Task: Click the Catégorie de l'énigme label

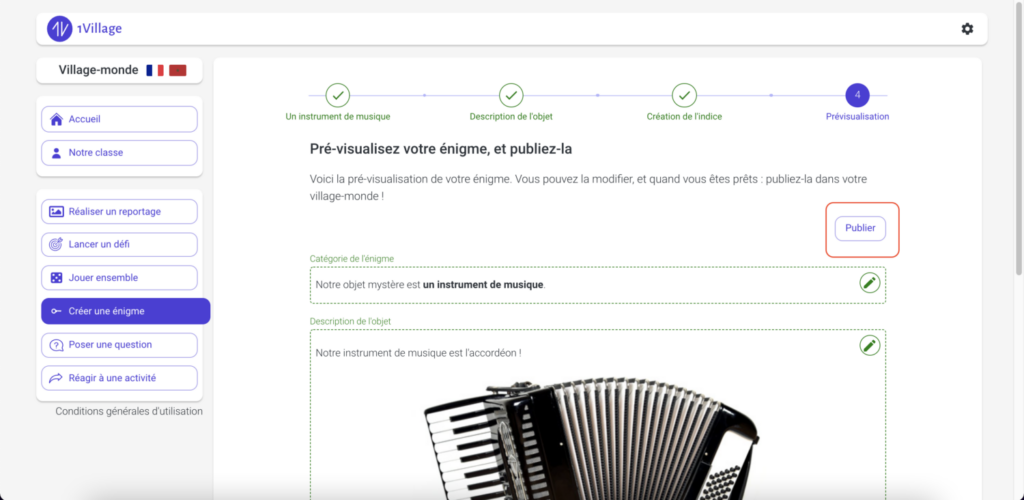Action: 351,258
